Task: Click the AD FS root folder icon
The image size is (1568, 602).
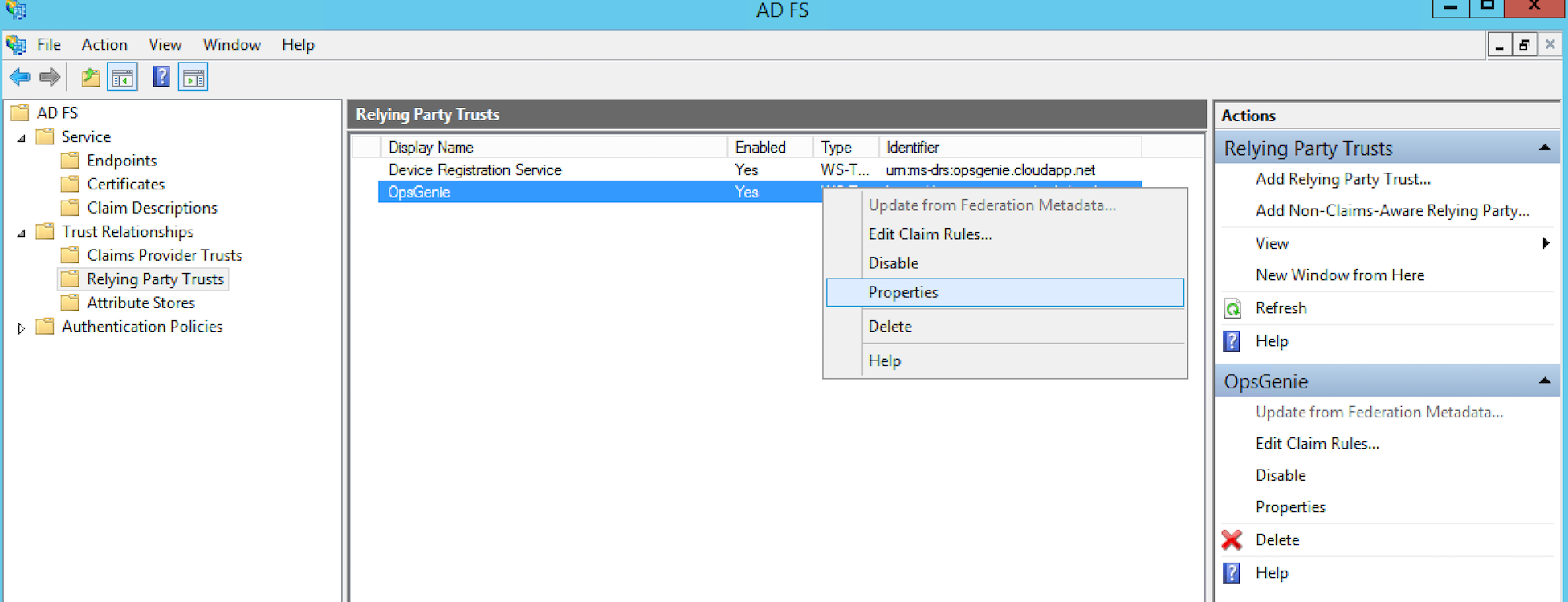Action: [20, 112]
